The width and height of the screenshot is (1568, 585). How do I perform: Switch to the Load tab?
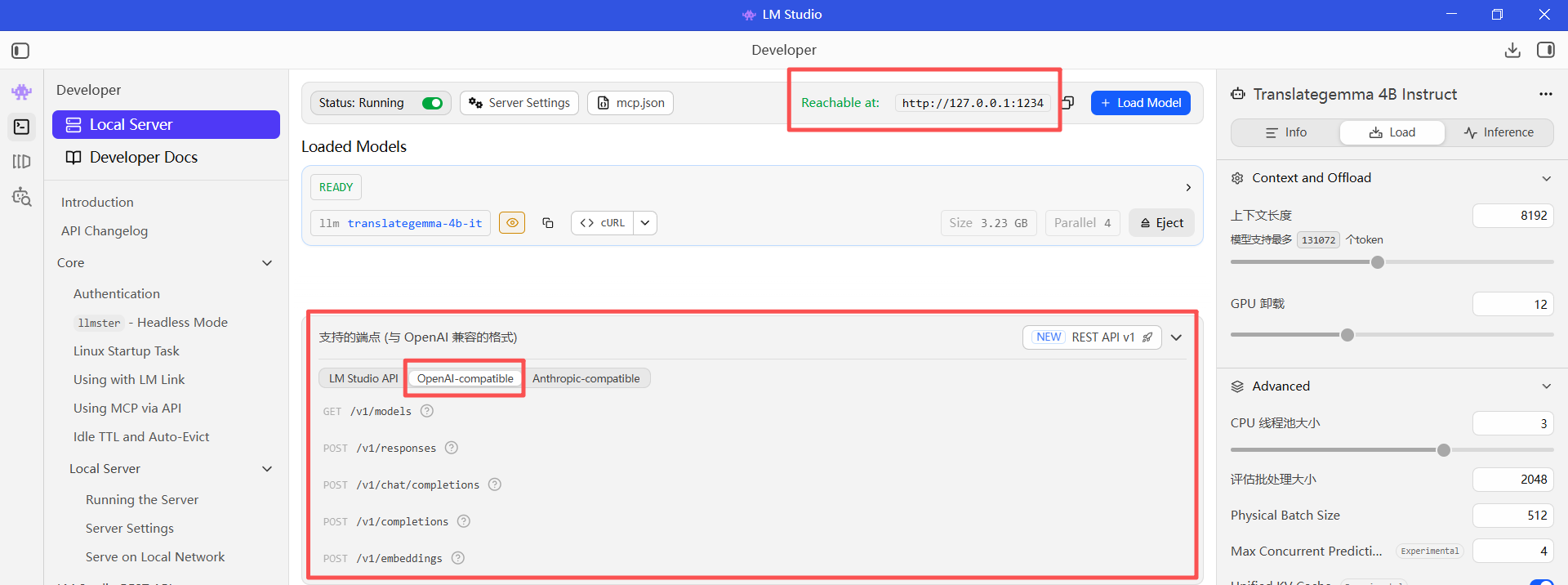point(1392,132)
